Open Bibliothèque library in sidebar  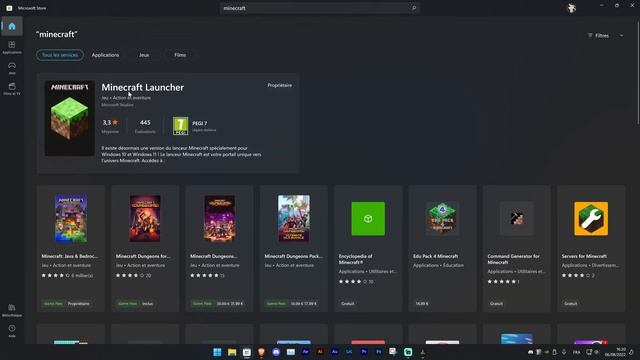[x=12, y=310]
